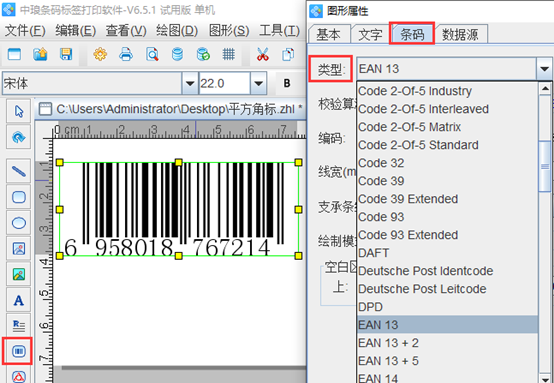Open the 绘图(D) menu
This screenshot has width=554, height=383.
(177, 31)
